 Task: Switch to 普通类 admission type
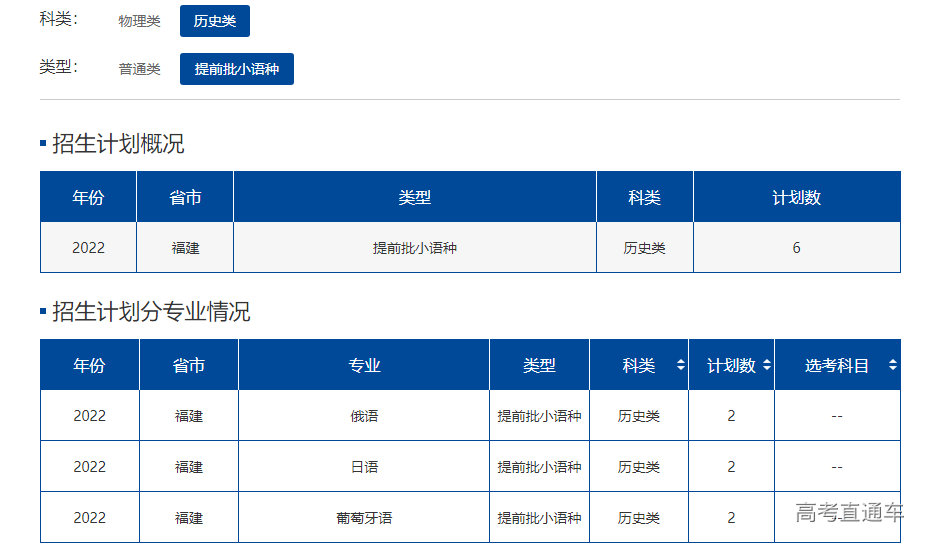(x=139, y=69)
